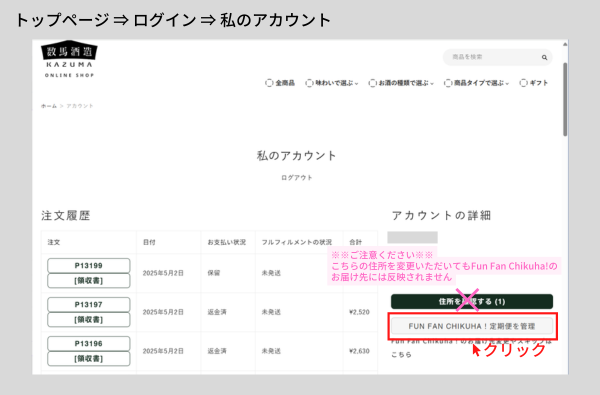Open the receipt for order P13199
600x395 pixels.
click(88, 281)
